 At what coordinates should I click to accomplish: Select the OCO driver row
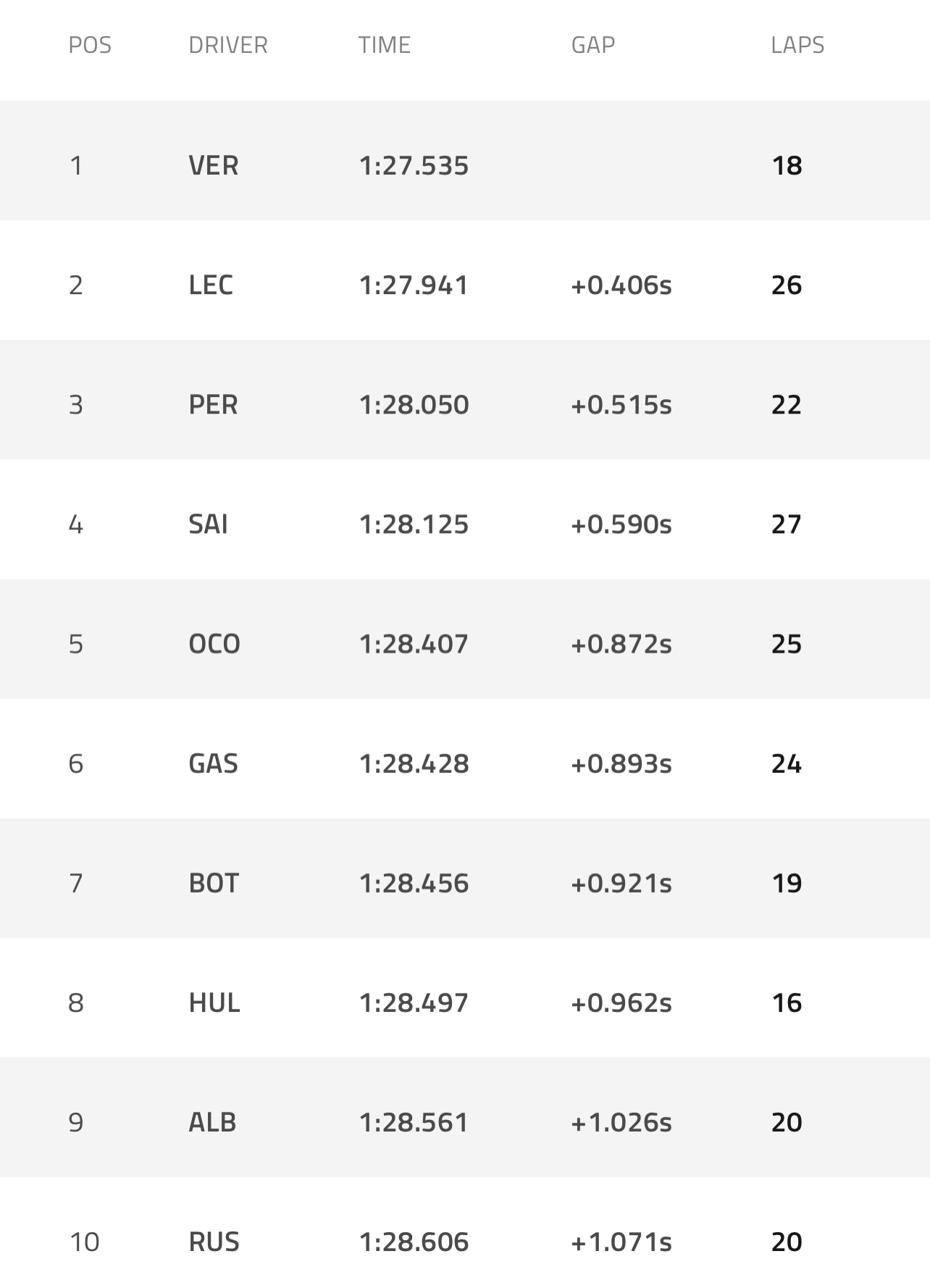point(214,644)
